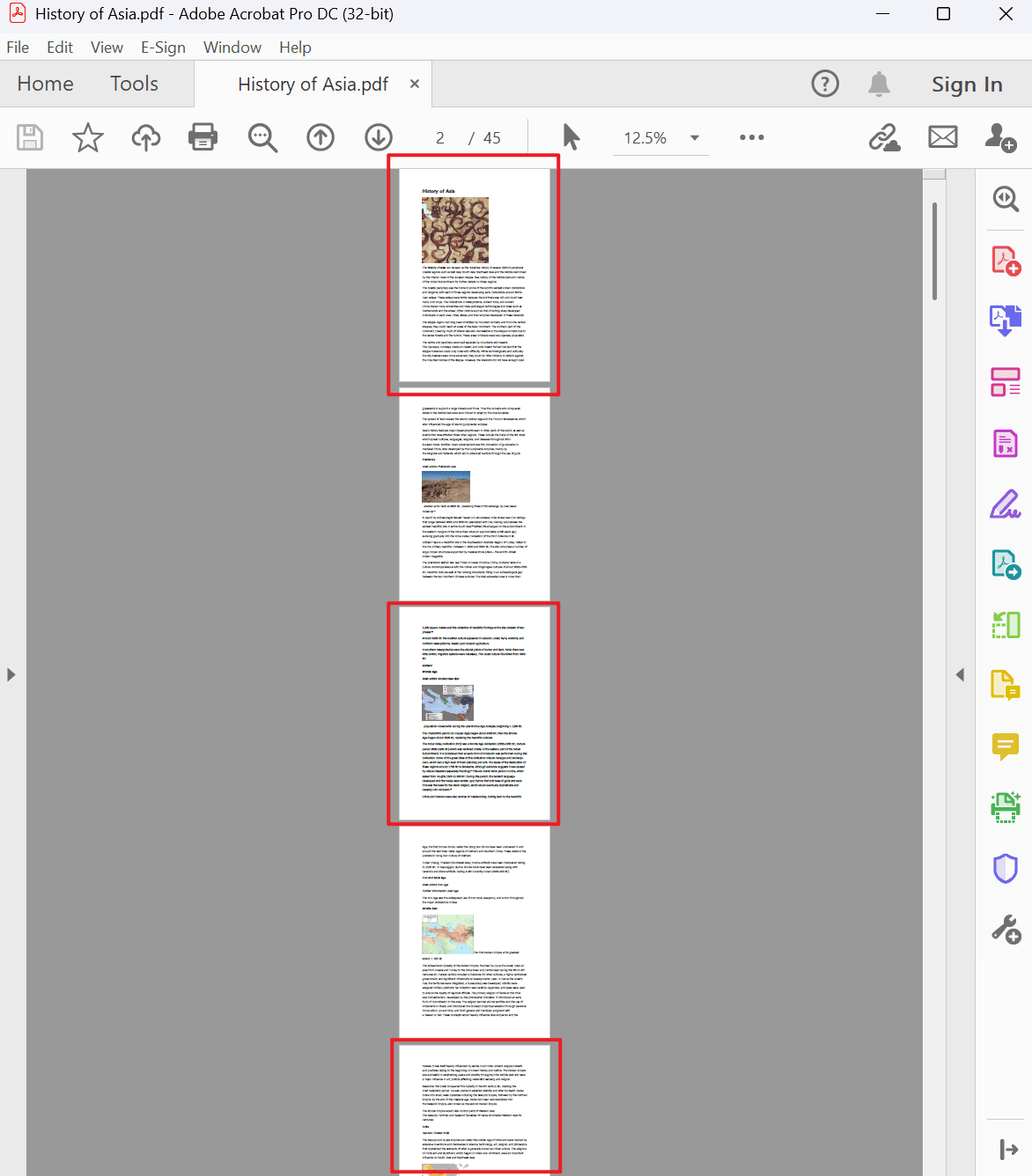
Task: Open the Window menu
Action: coord(232,48)
